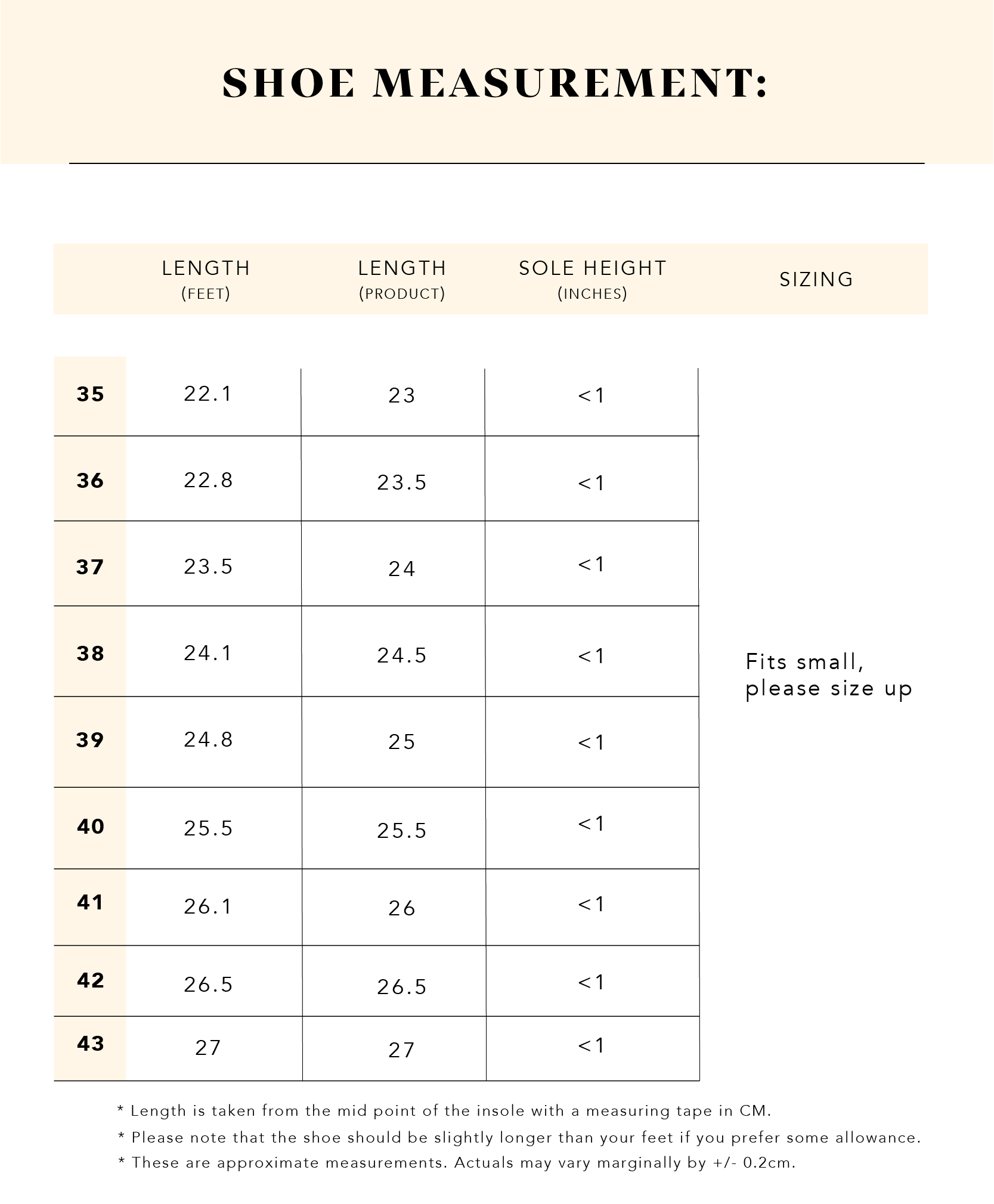
Task: Select the size 43 row label
Action: pyautogui.click(x=91, y=1043)
